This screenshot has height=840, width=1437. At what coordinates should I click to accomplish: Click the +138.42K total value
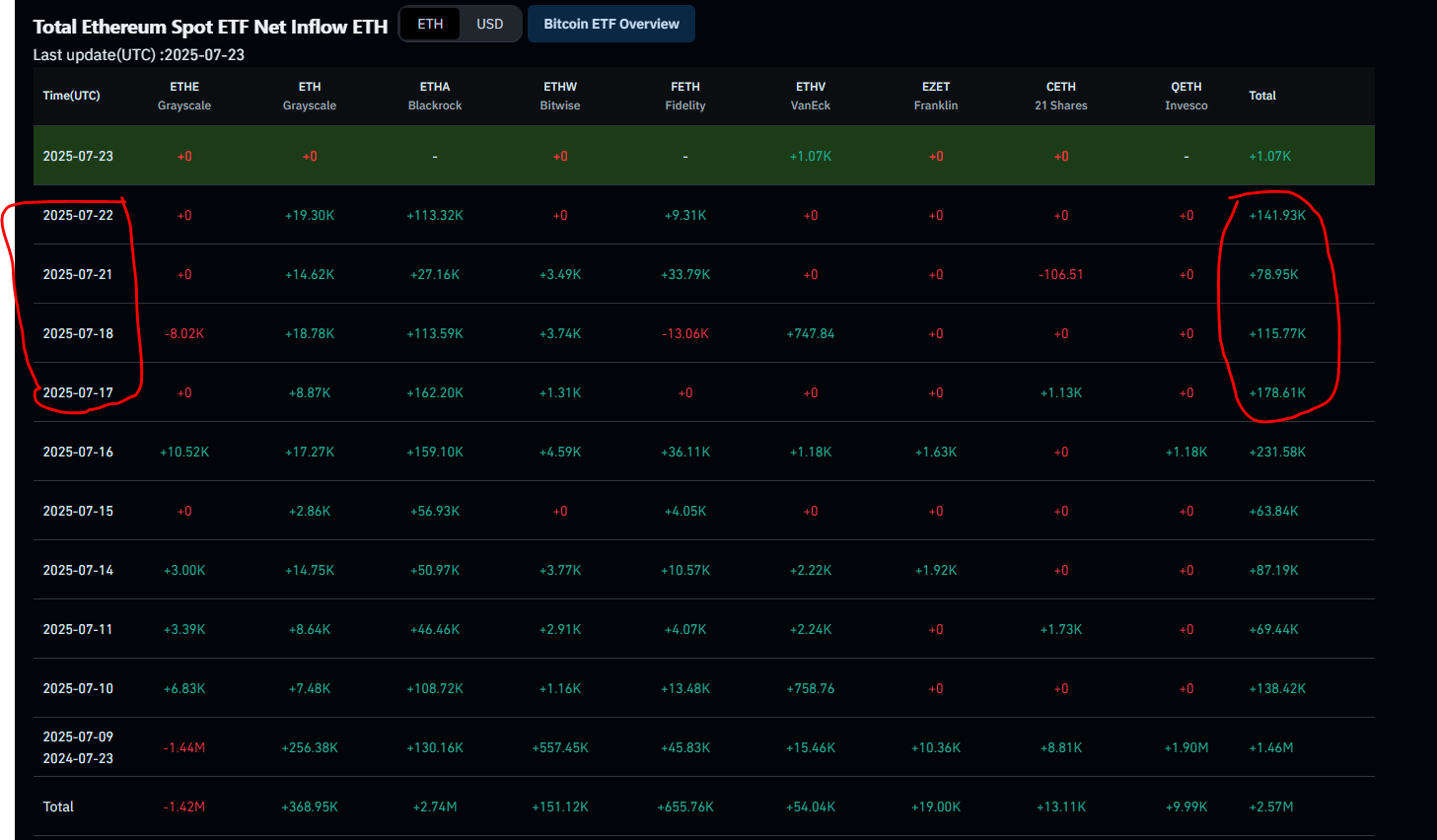1277,688
